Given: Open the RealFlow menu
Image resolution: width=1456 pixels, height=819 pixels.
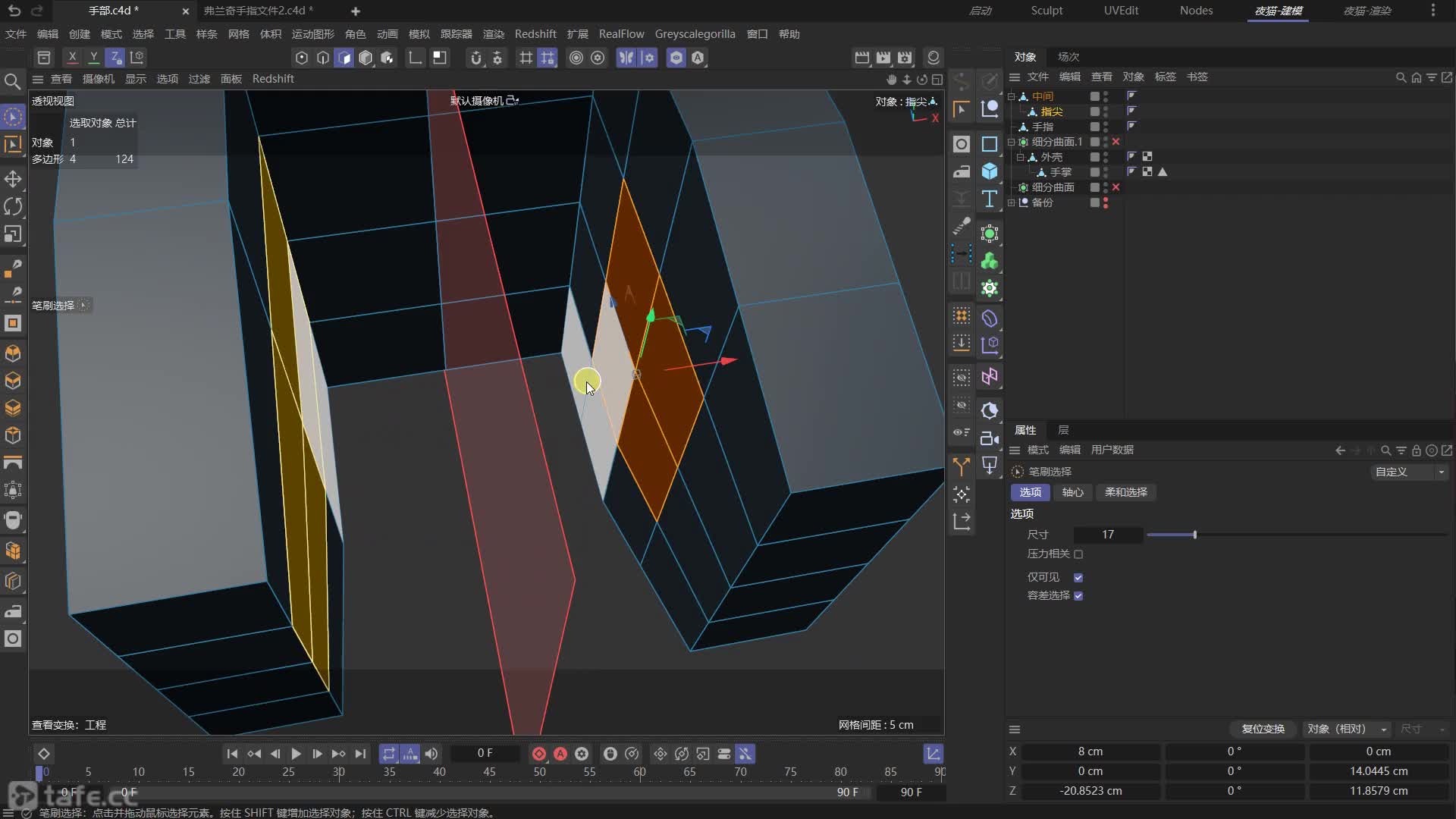Looking at the screenshot, I should [621, 34].
